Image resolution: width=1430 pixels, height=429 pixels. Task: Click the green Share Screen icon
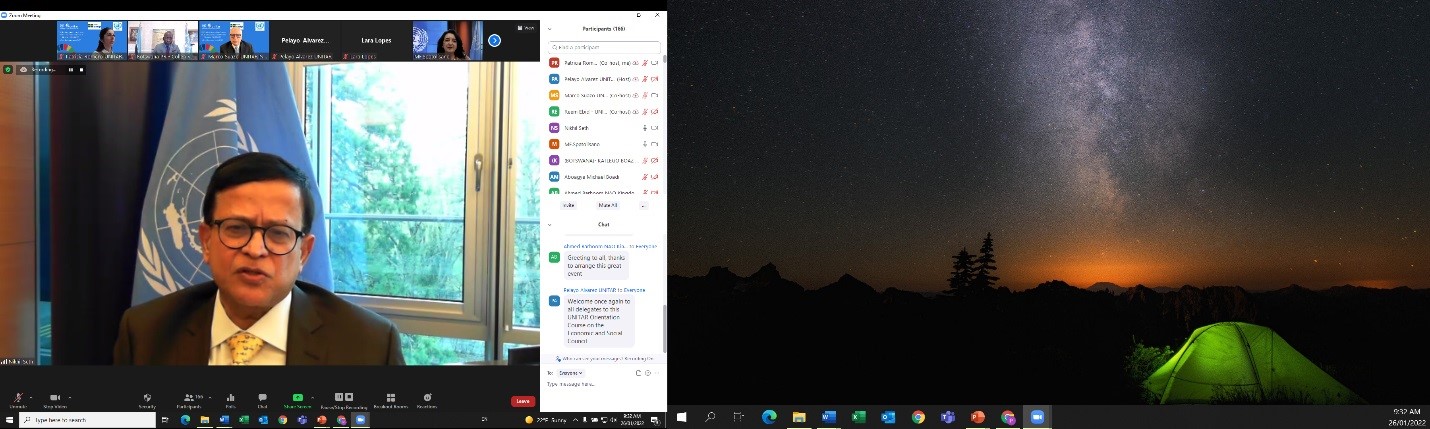click(x=297, y=399)
